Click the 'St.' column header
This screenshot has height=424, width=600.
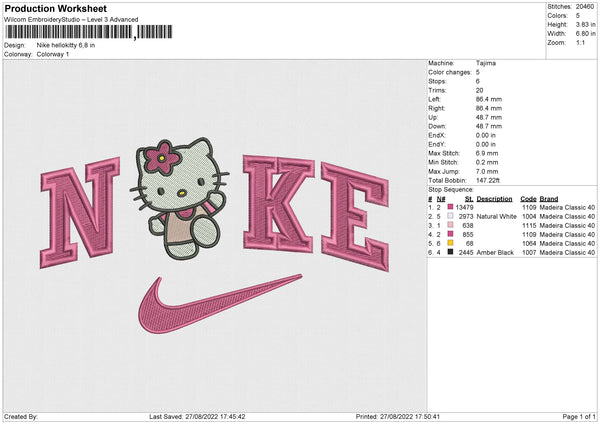[x=469, y=199]
